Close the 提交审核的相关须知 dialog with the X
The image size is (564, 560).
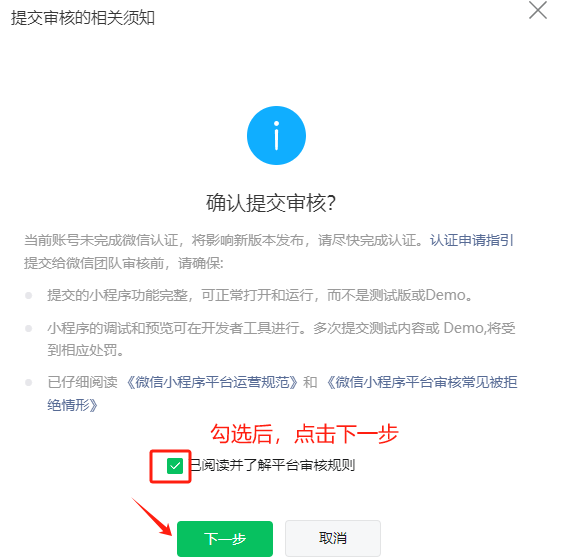[x=538, y=10]
